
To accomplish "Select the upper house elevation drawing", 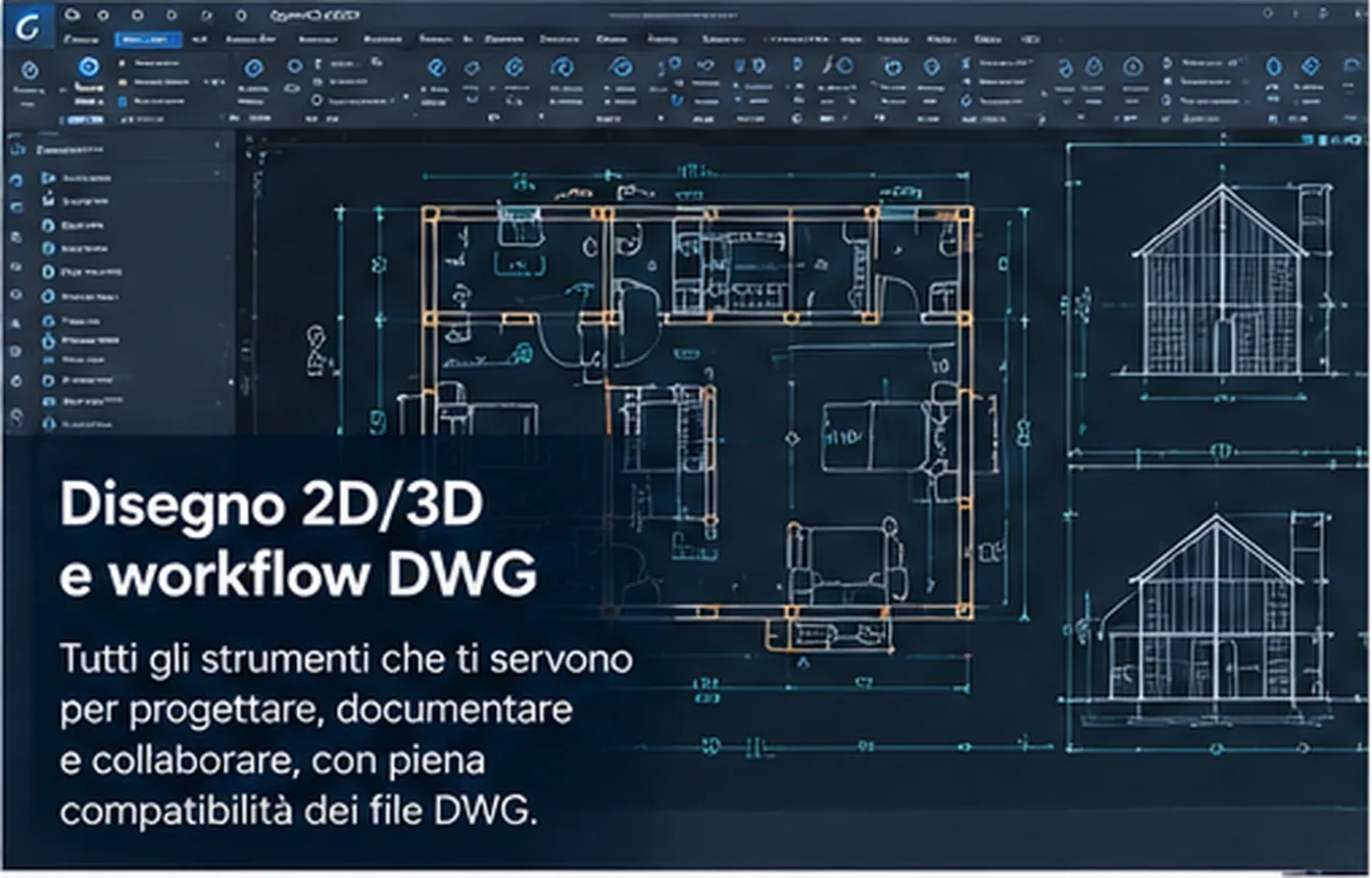I will click(1222, 279).
